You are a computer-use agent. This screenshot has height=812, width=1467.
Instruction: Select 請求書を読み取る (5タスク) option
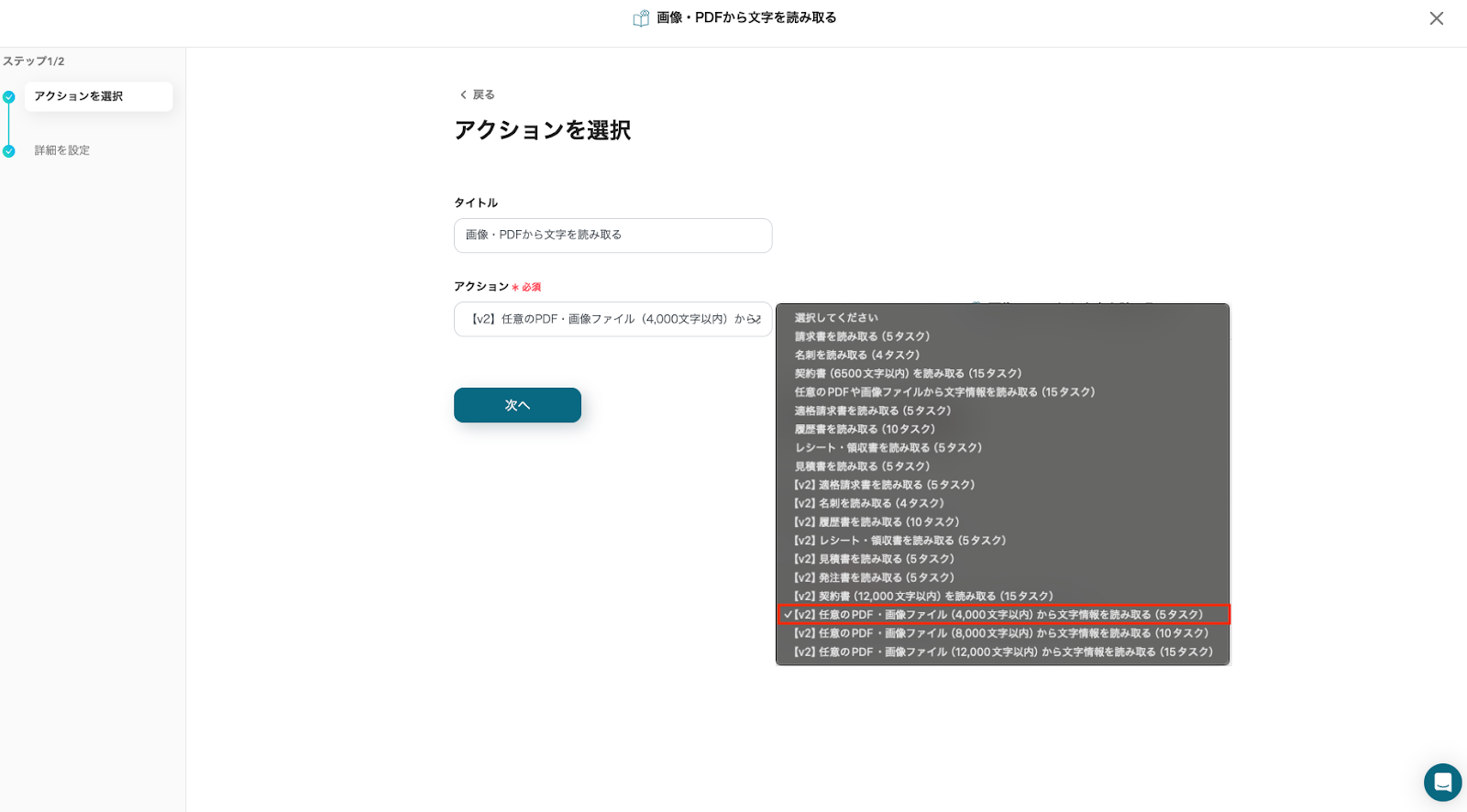[x=862, y=336]
